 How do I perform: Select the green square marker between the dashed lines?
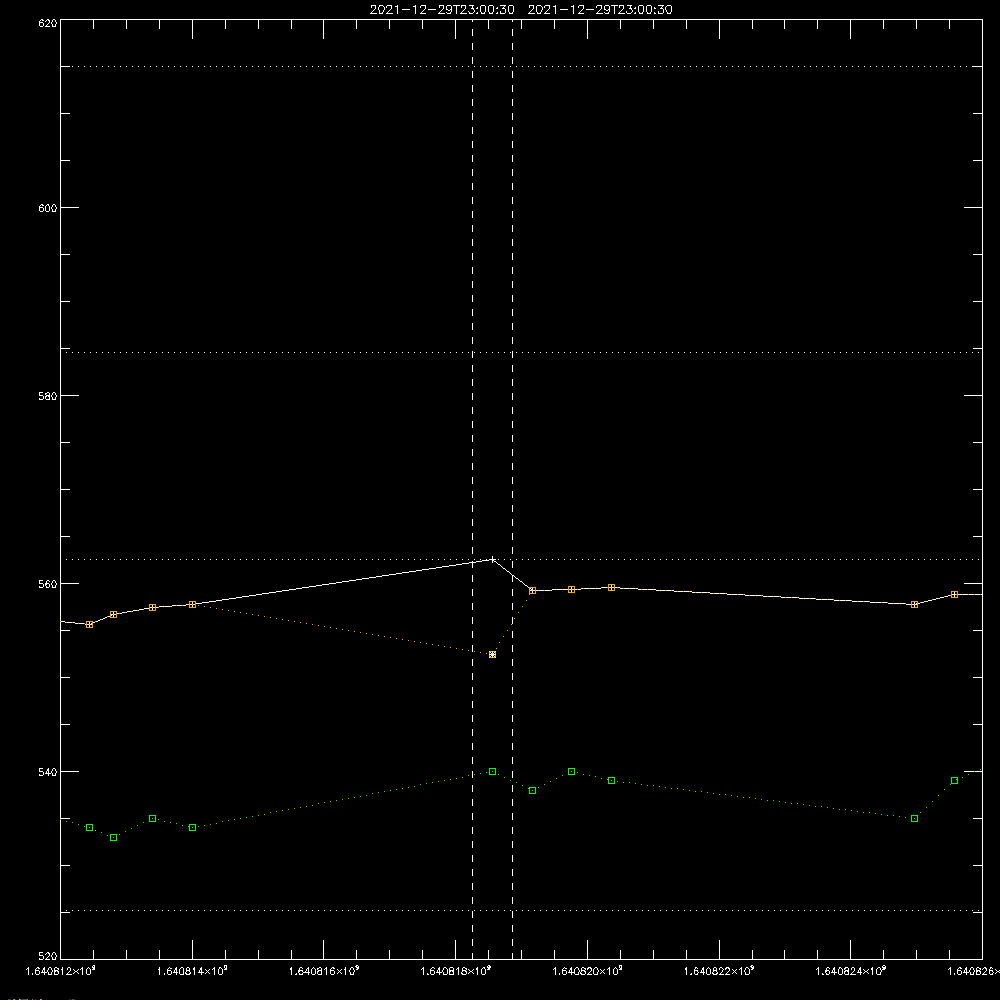[492, 772]
